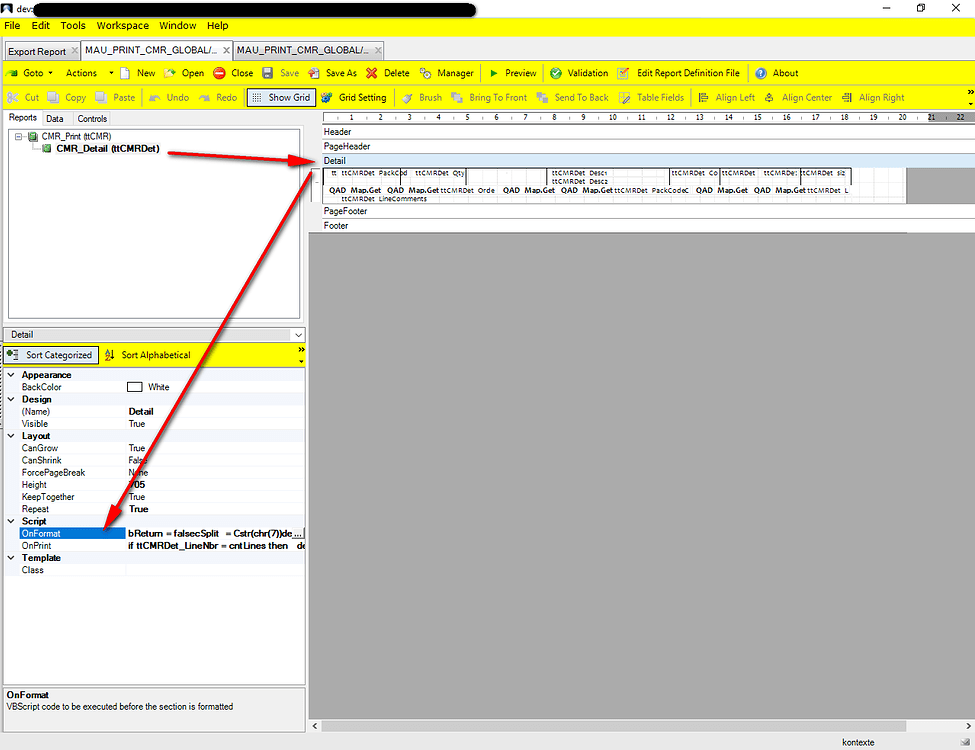The image size is (975, 750).
Task: Click the red Close icon
Action: (219, 73)
